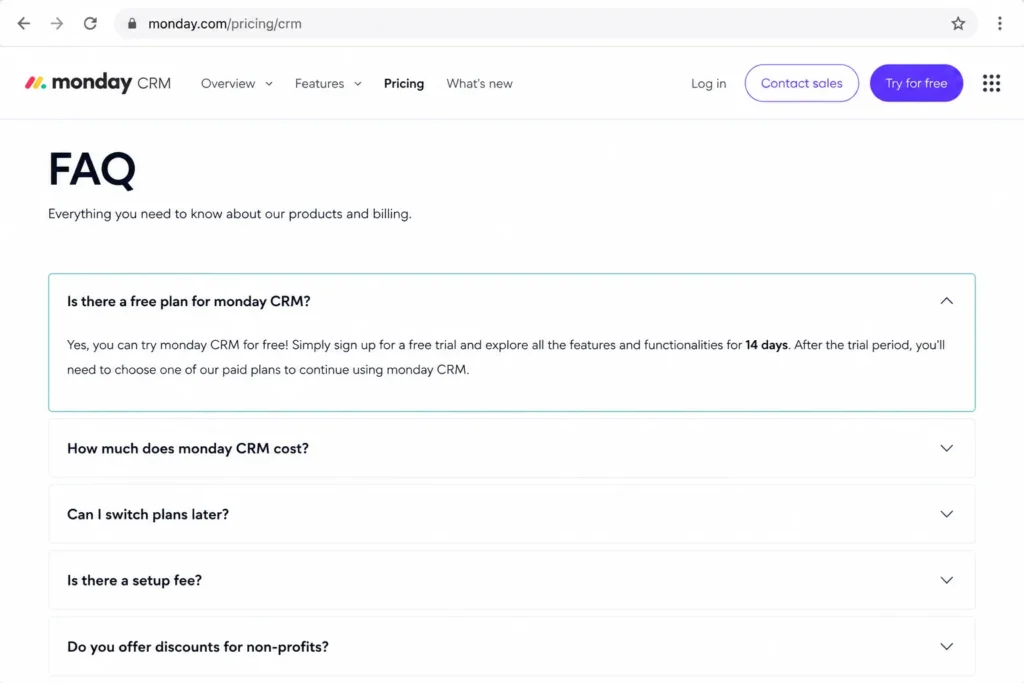Image resolution: width=1024 pixels, height=683 pixels.
Task: Click the Log in link
Action: (709, 84)
